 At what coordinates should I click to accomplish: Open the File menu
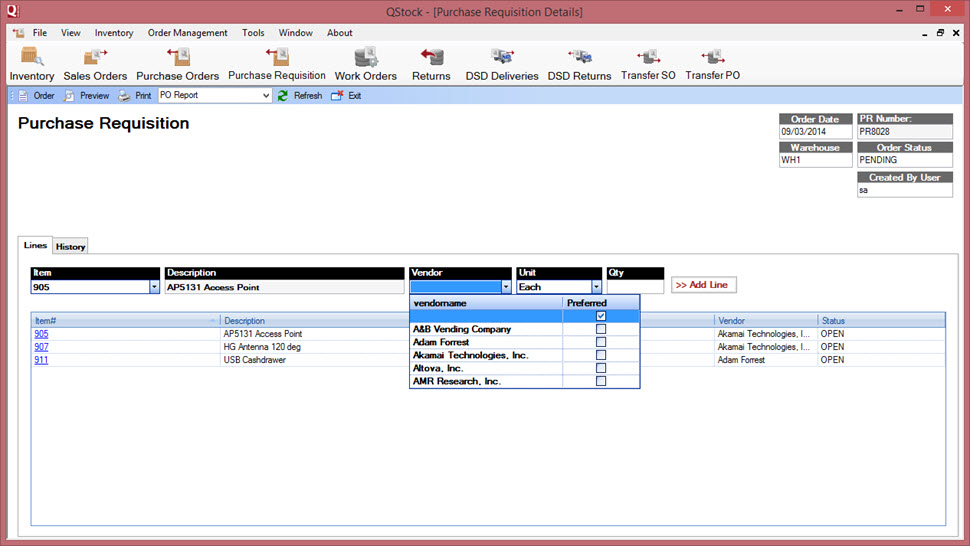[x=40, y=33]
